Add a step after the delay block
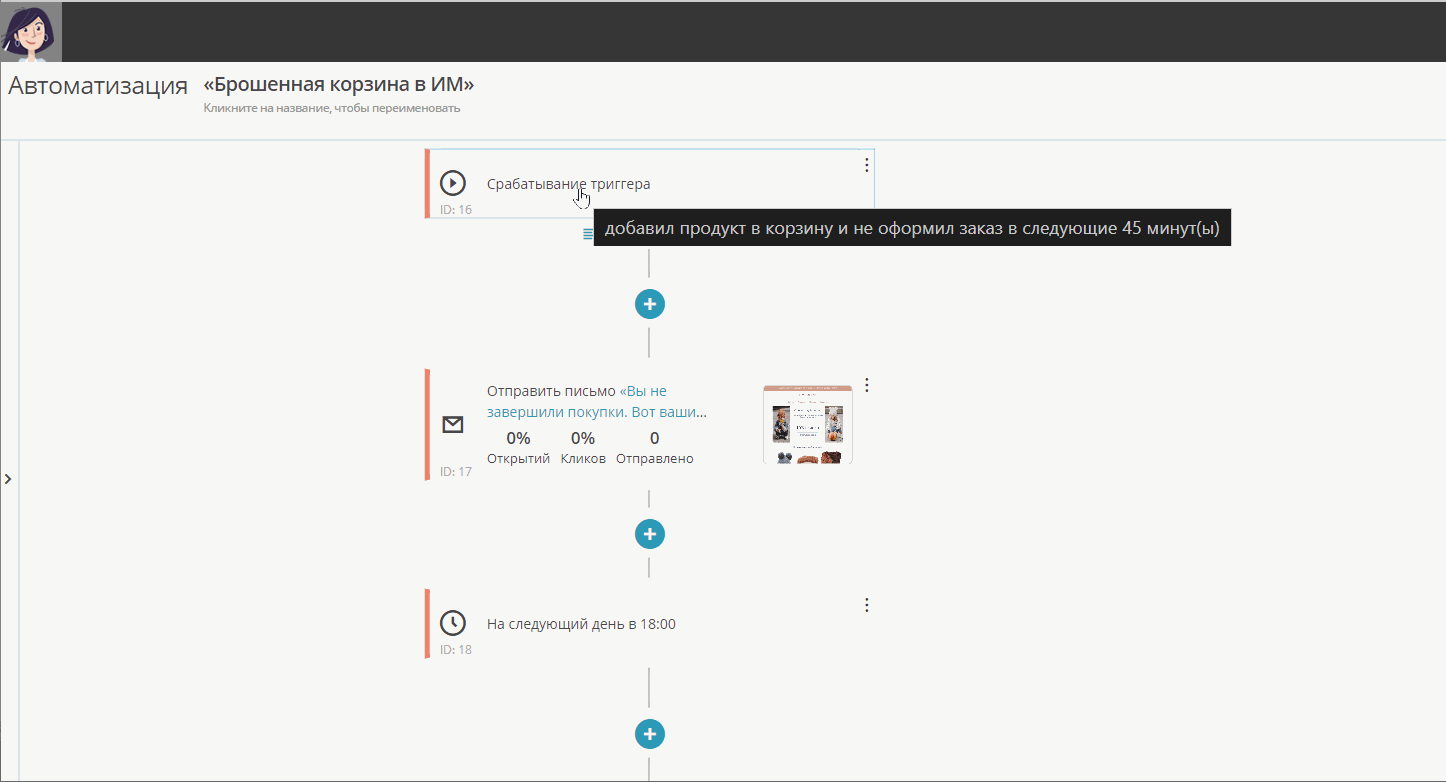 (x=650, y=734)
